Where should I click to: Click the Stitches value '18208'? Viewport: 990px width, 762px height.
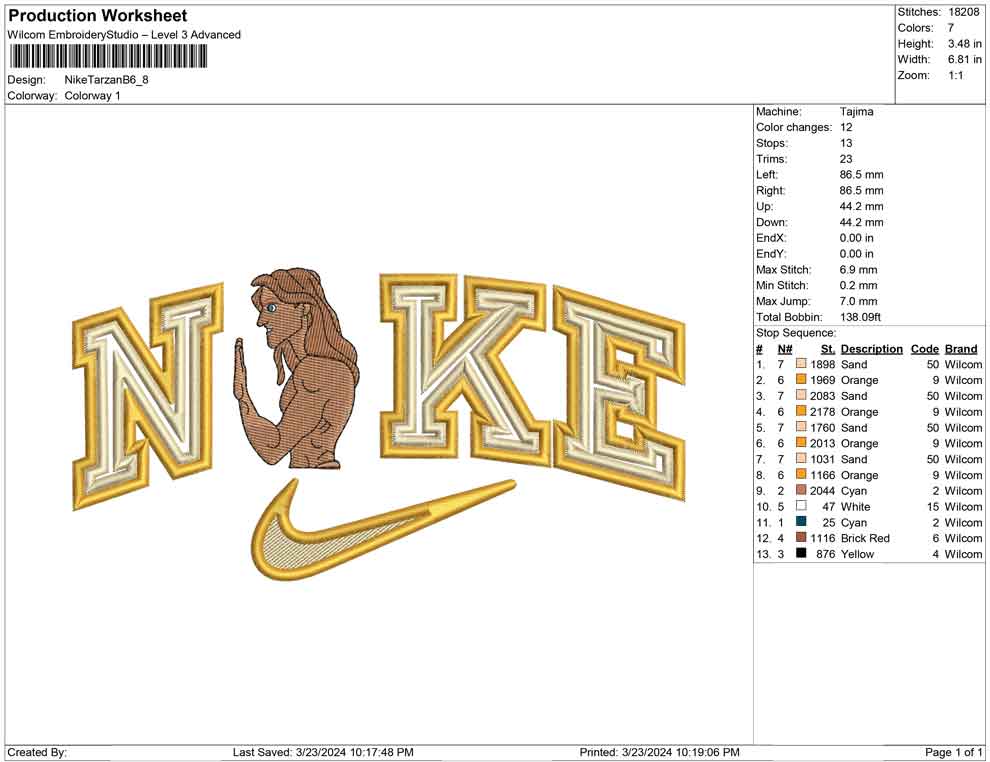tap(963, 12)
